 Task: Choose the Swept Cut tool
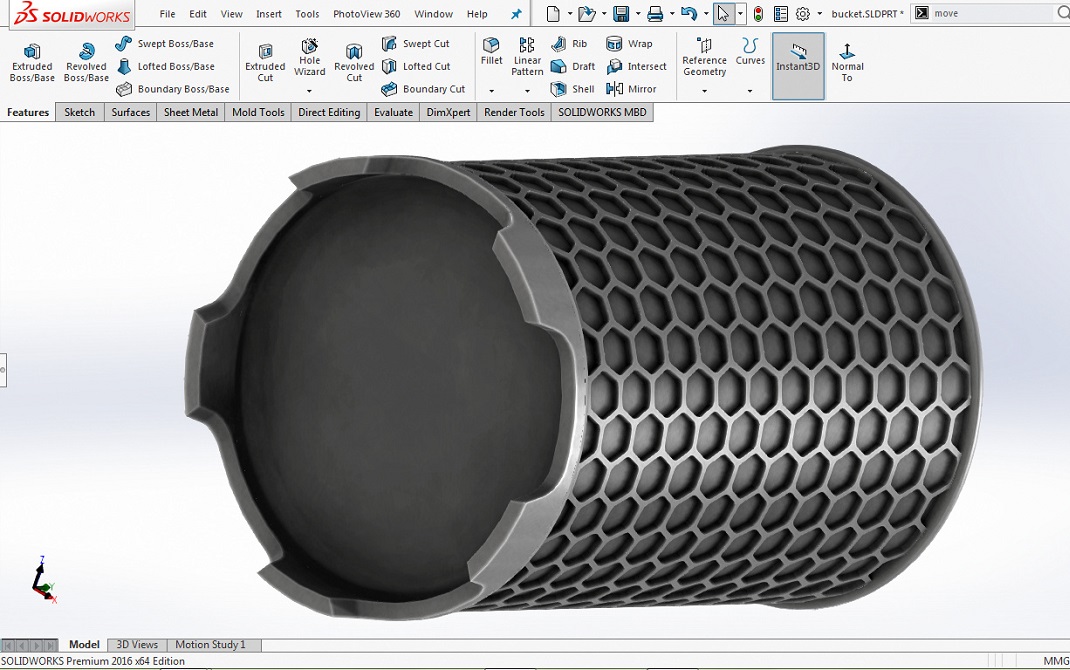pos(416,44)
